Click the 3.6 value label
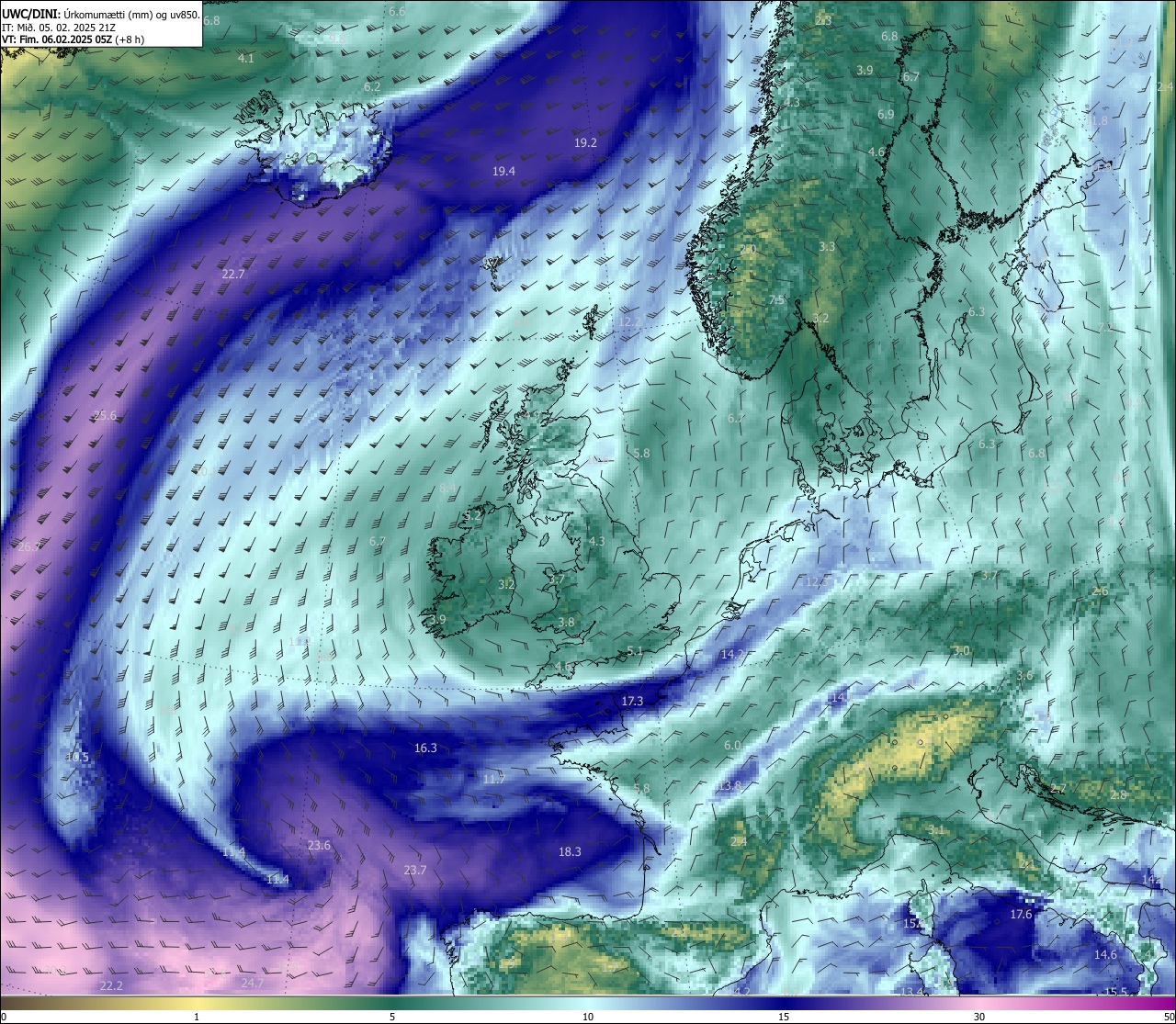This screenshot has height=1024, width=1176. click(x=1024, y=675)
